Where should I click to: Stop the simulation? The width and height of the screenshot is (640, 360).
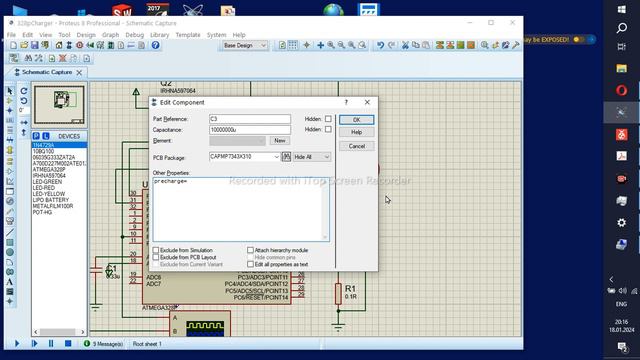[68, 344]
